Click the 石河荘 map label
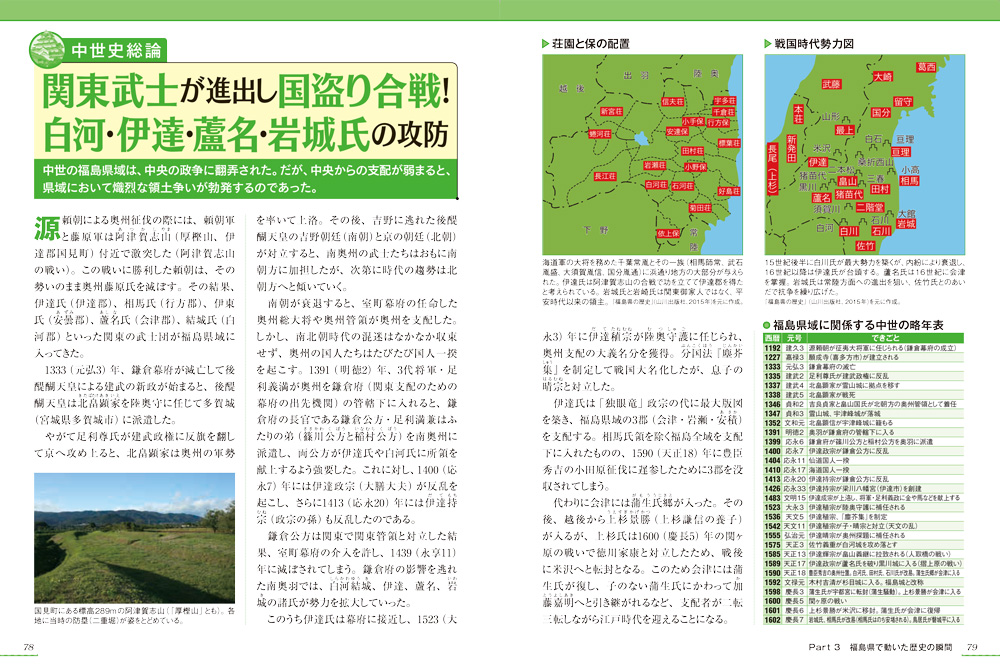Image resolution: width=1000 pixels, height=670 pixels. coord(682,186)
